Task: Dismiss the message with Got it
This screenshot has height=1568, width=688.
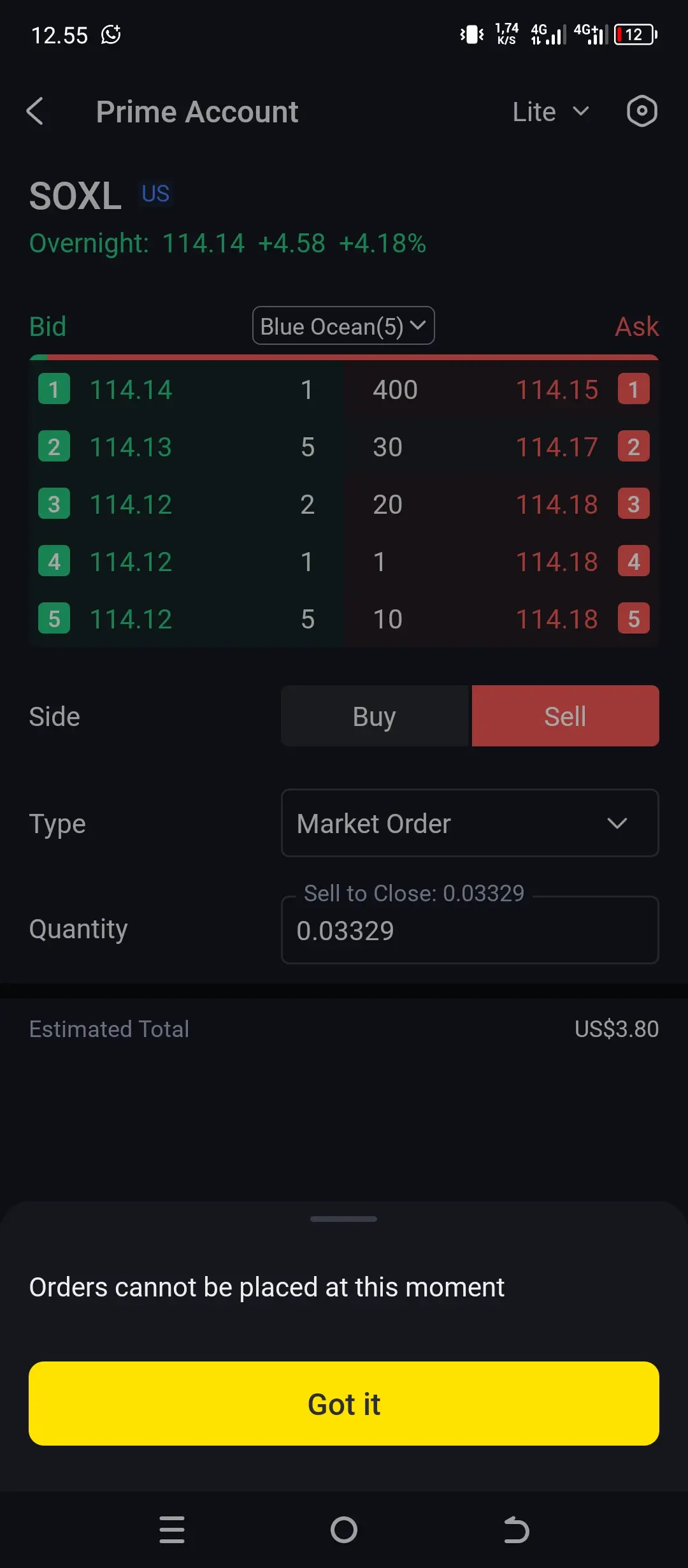Action: pos(344,1404)
